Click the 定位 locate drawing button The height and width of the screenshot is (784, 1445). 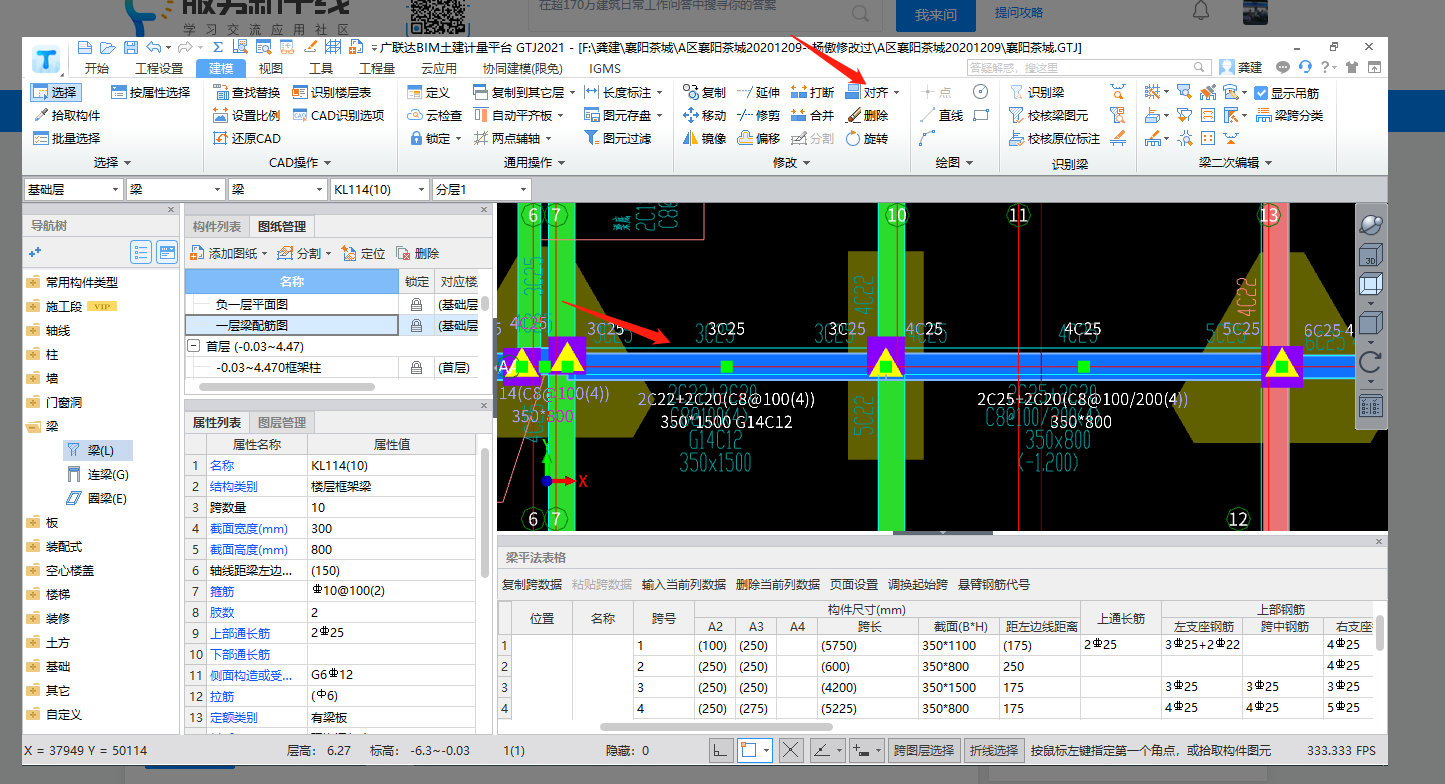[363, 253]
